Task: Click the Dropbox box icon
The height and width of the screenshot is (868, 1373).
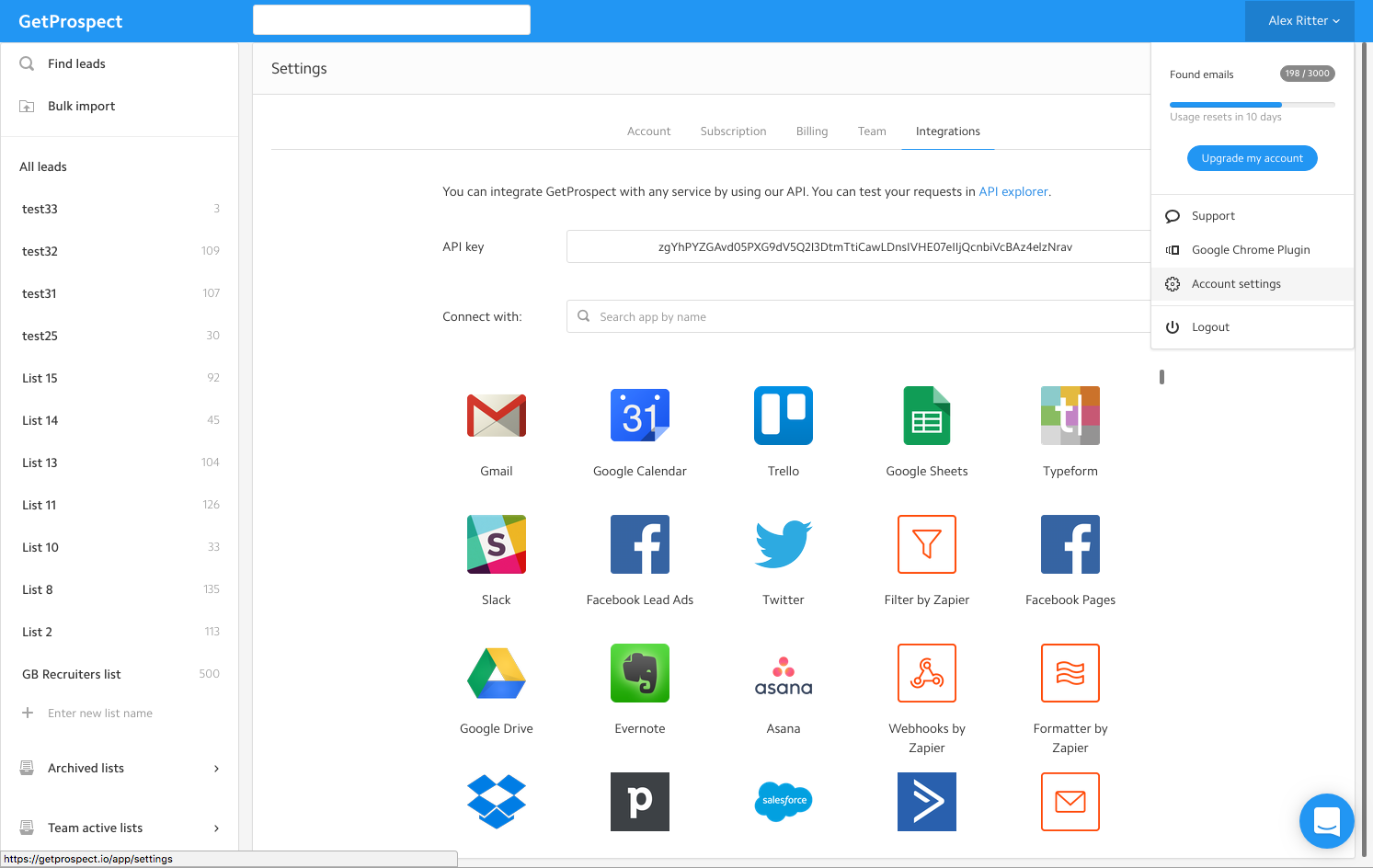Action: [x=497, y=802]
